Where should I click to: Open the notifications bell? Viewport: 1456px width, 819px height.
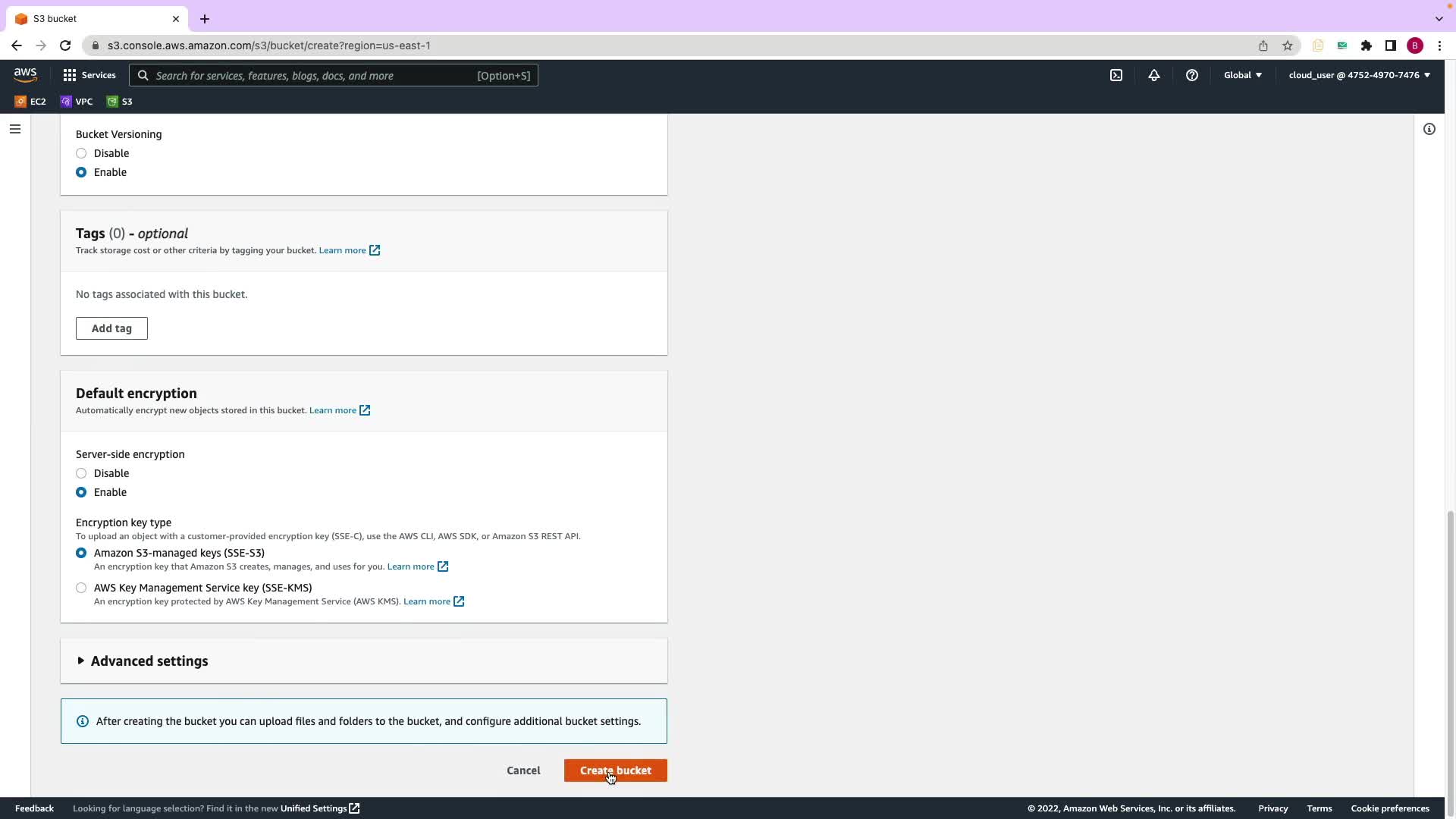tap(1153, 75)
